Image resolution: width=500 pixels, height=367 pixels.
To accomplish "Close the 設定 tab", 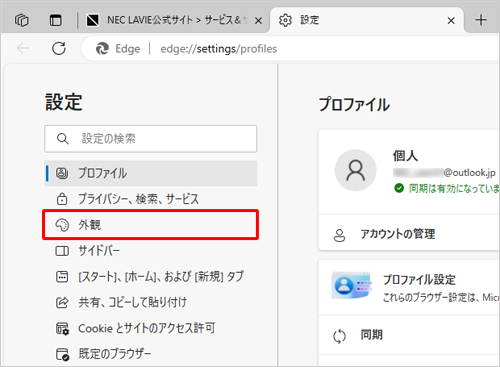I will [451, 21].
